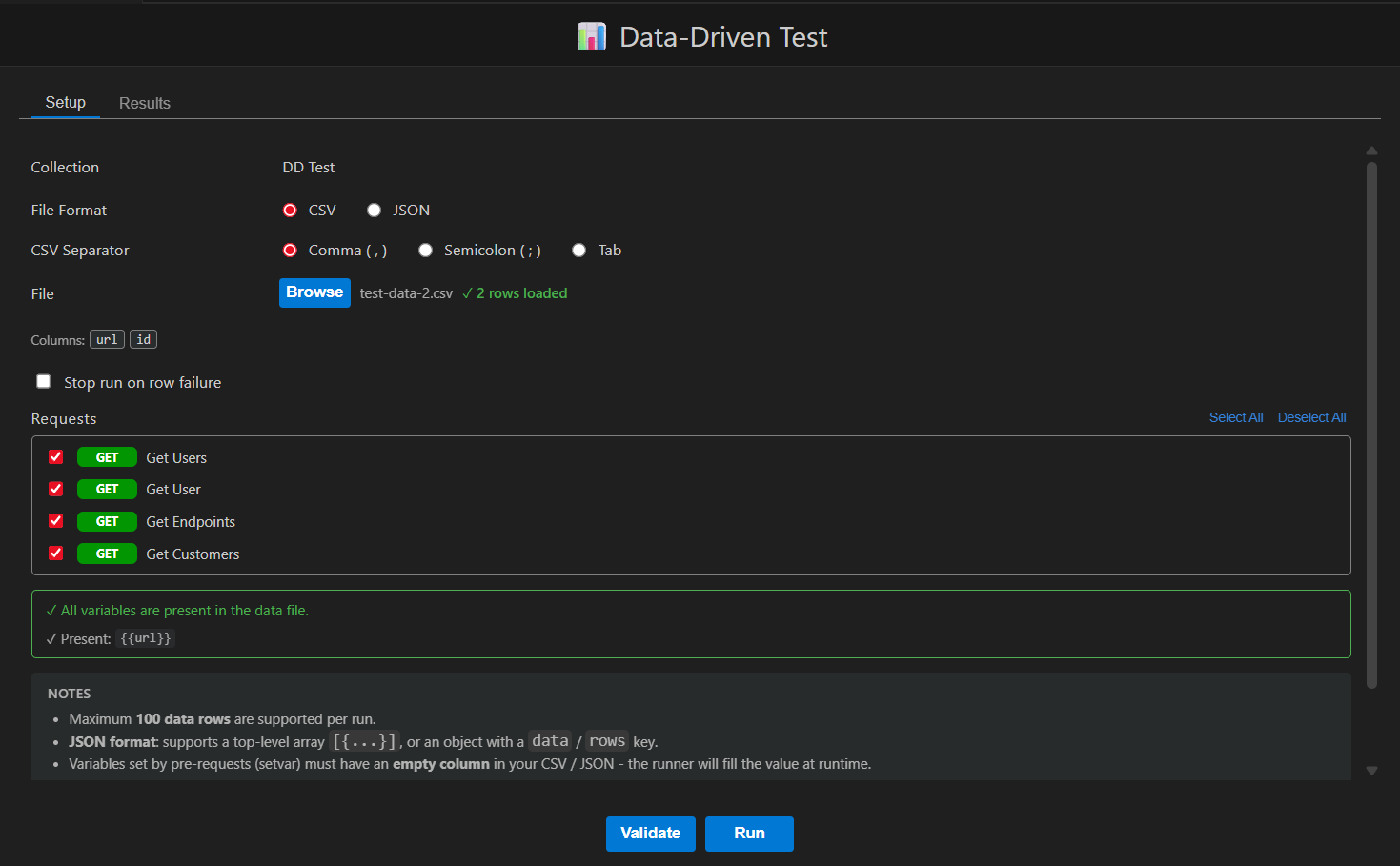Open the Results tab
Screen dimensions: 1400x866
point(145,103)
